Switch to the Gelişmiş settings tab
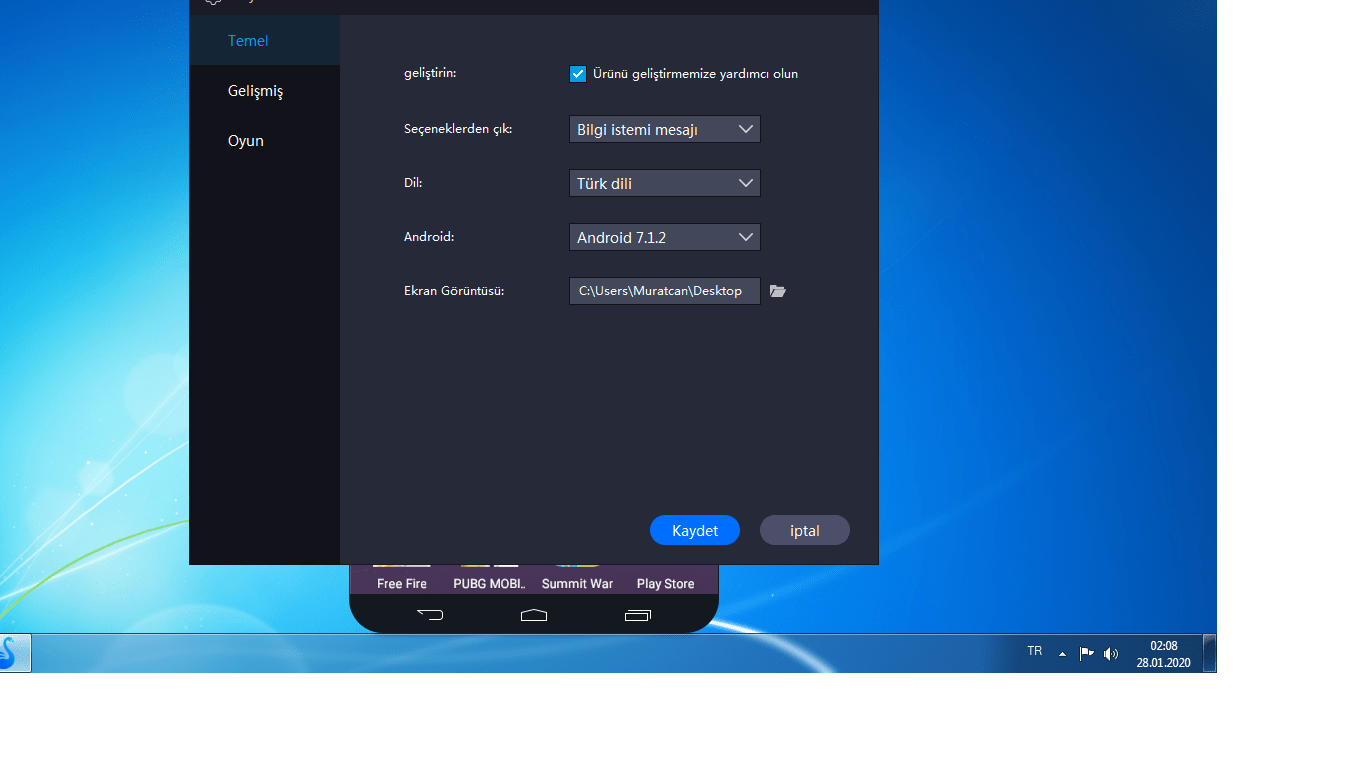 264,91
